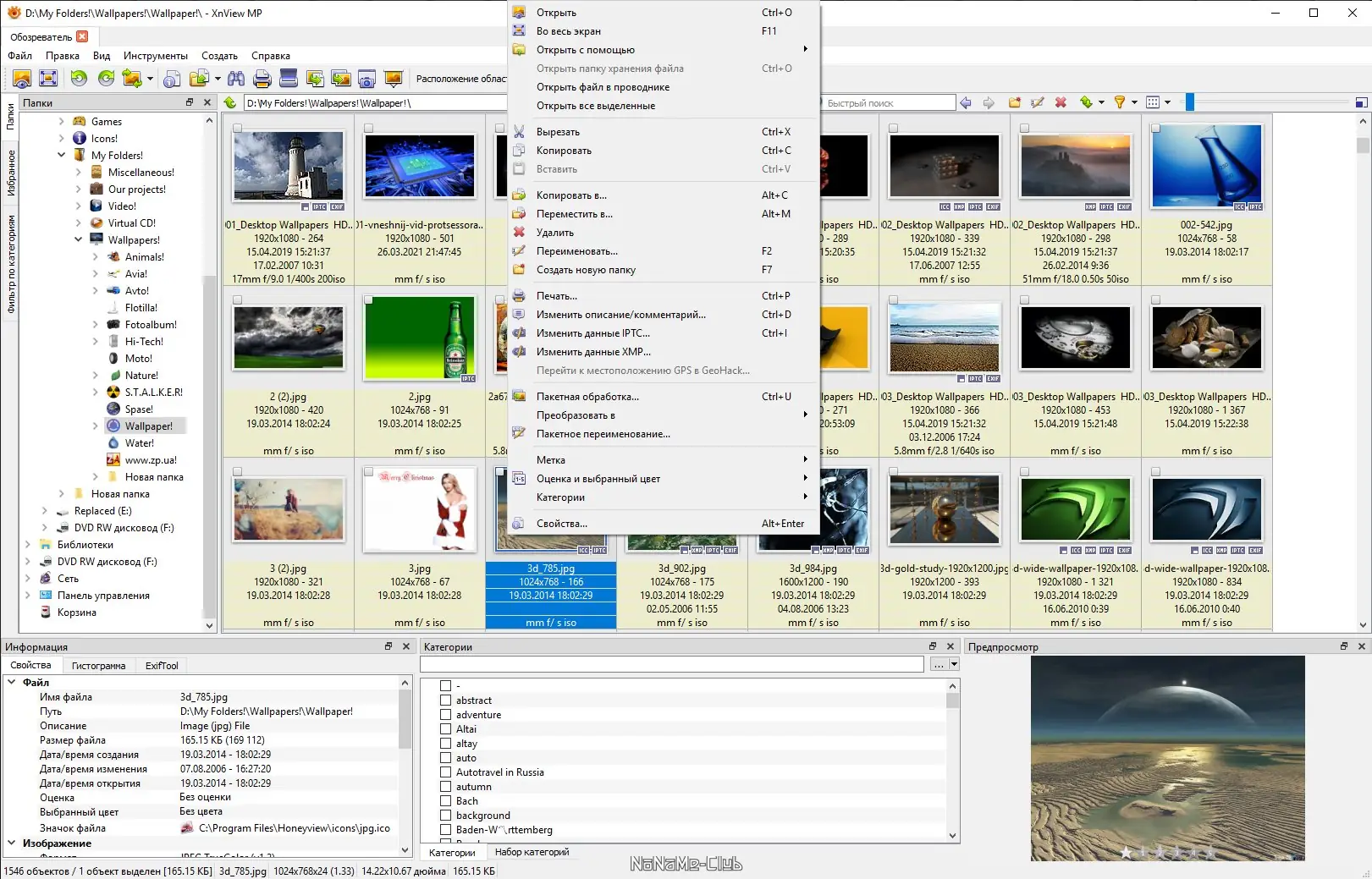
Task: Click the new folder icon near search
Action: pyautogui.click(x=1014, y=102)
